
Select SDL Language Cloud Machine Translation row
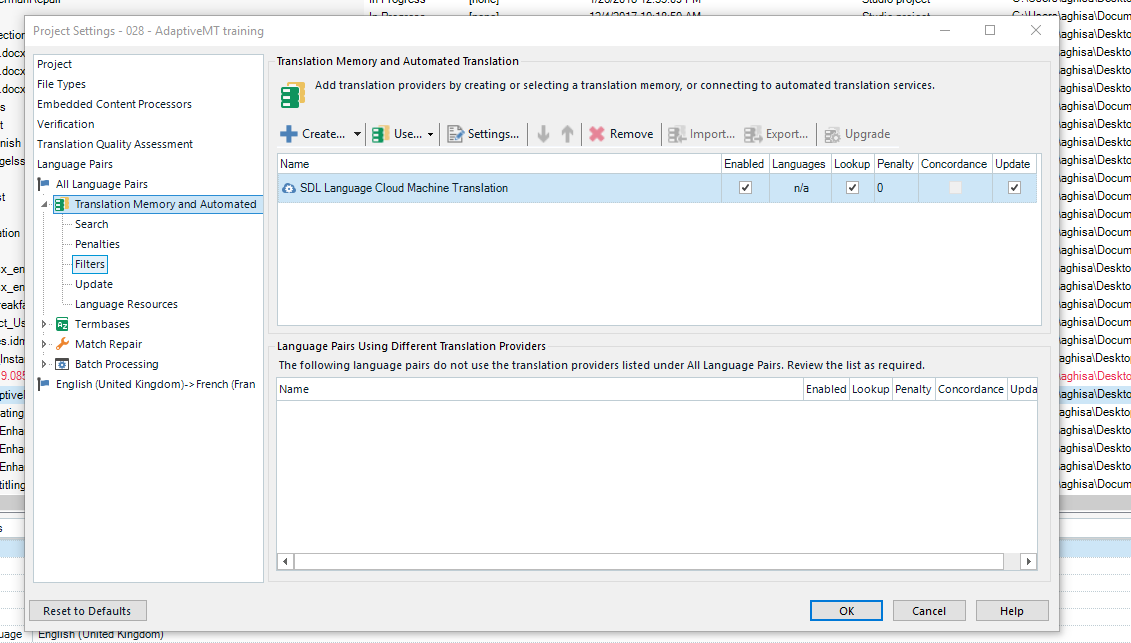point(657,188)
